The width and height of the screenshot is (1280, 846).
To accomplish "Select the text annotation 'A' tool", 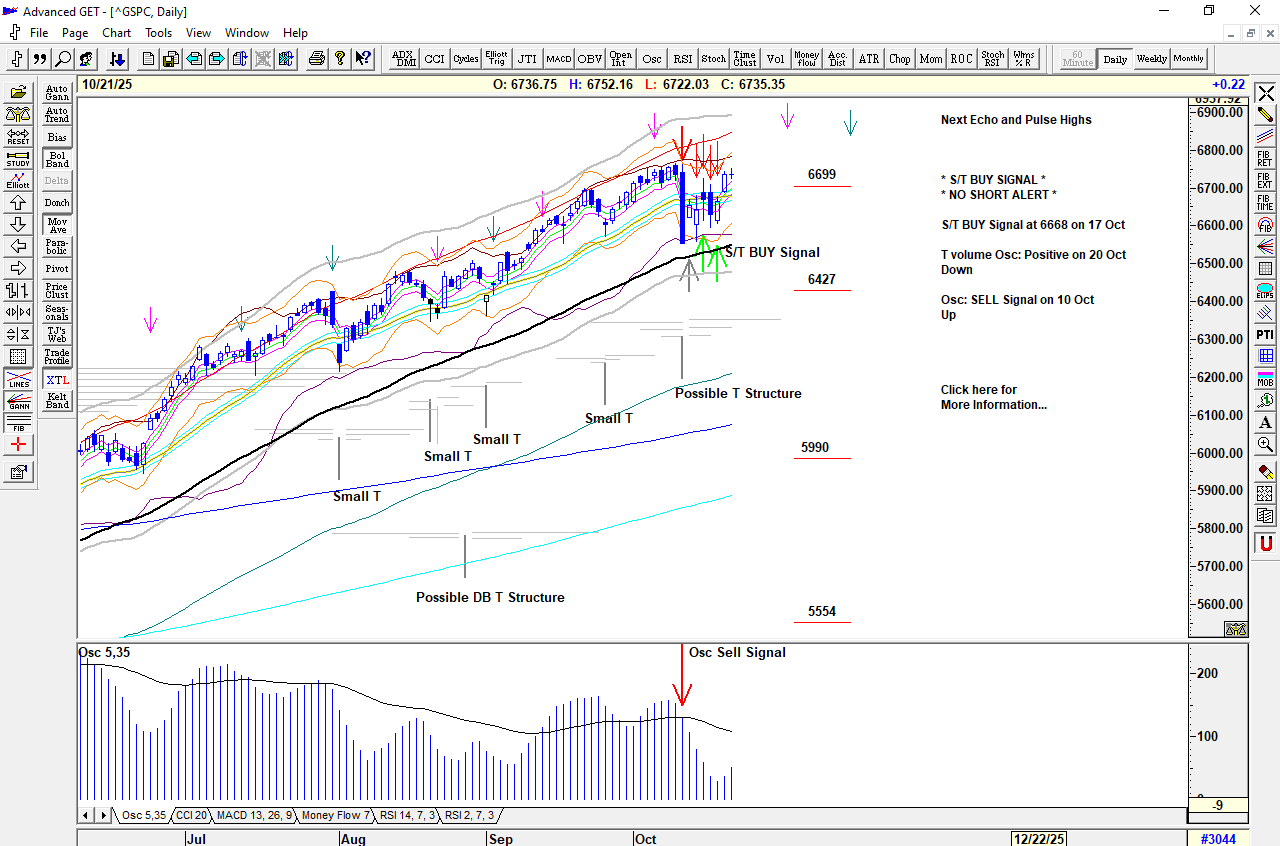I will (x=1265, y=422).
